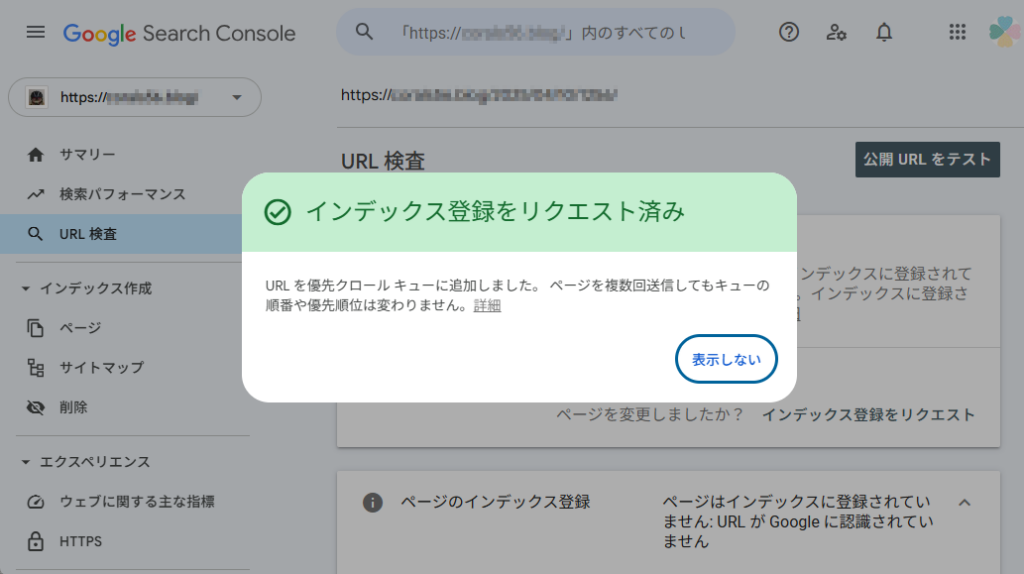Click インデックス登録をリクエスト link

click(869, 415)
